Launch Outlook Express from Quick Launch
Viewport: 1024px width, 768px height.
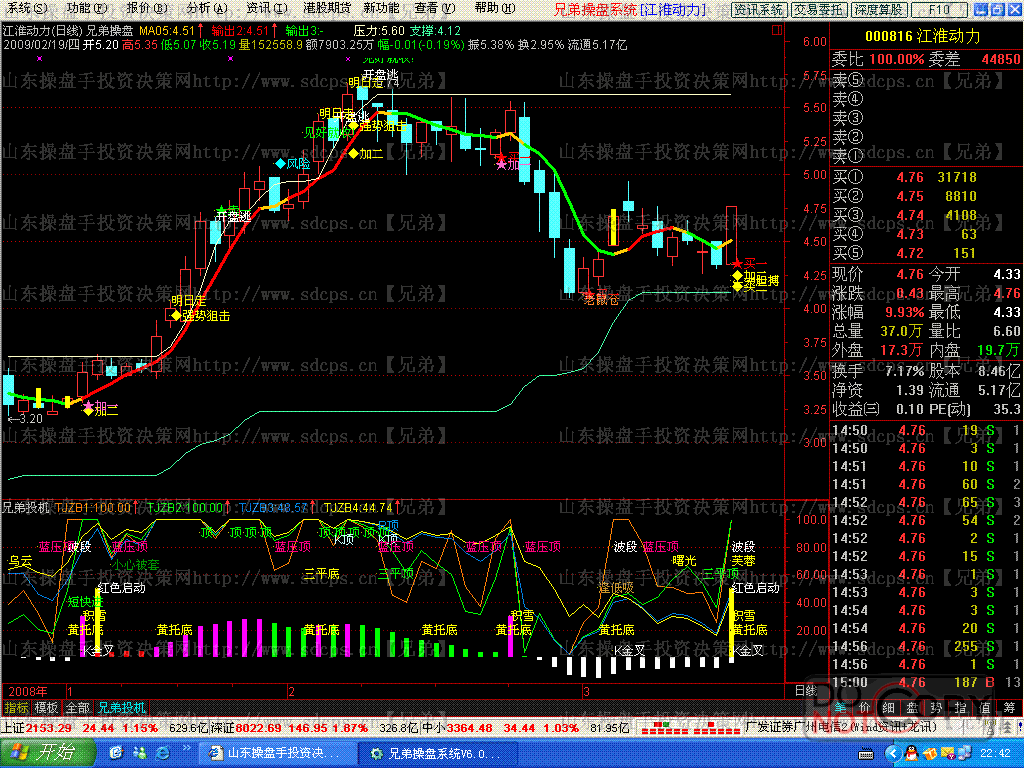click(116, 754)
